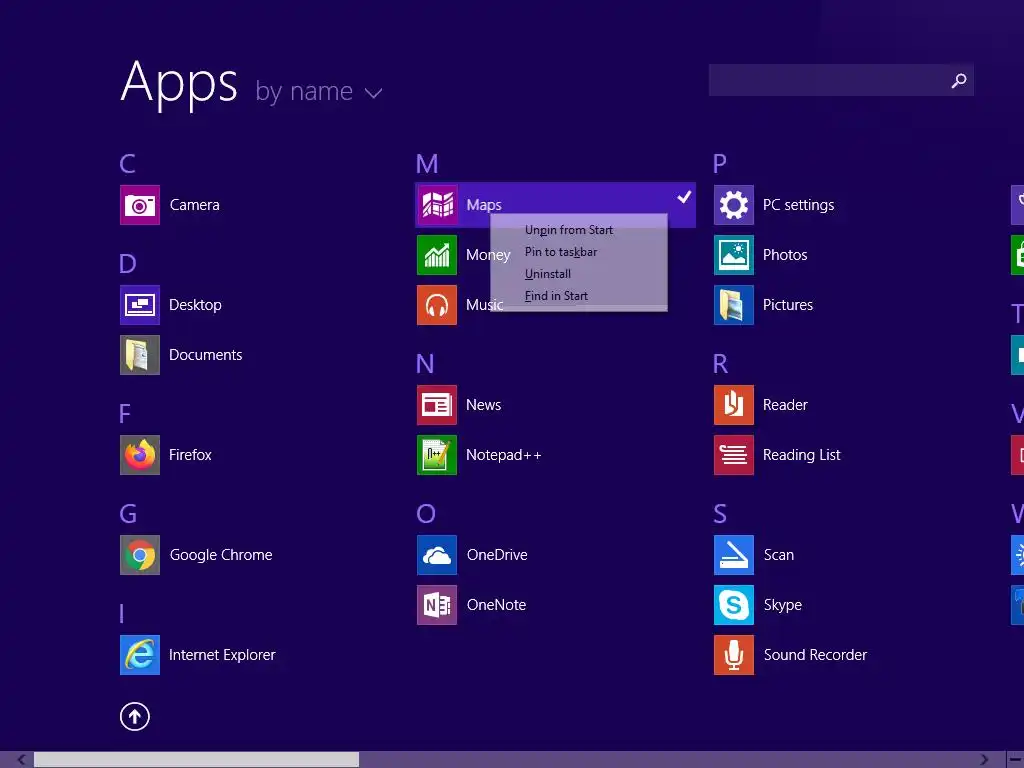This screenshot has width=1024, height=768.
Task: Open the 'by name' sort dropdown
Action: click(318, 91)
